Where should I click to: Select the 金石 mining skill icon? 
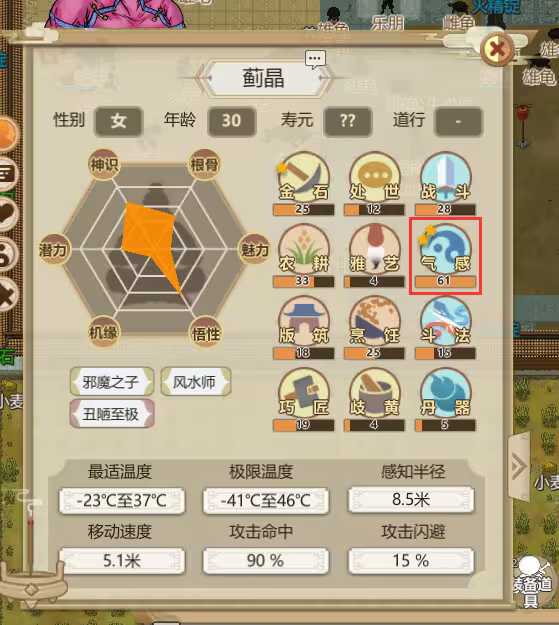click(303, 178)
